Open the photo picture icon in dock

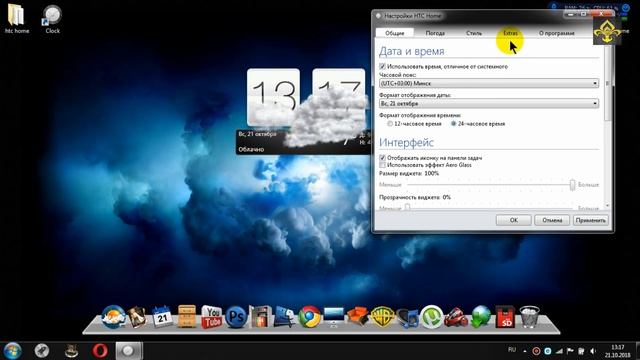point(137,317)
